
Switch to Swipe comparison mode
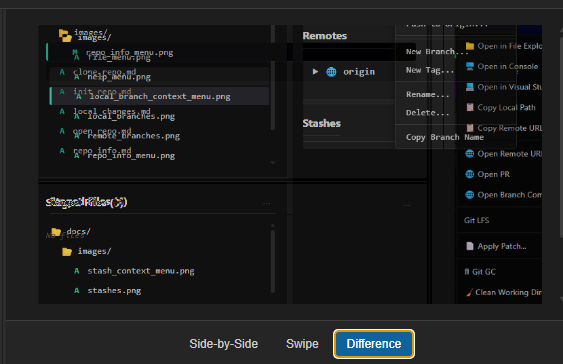[x=302, y=344]
